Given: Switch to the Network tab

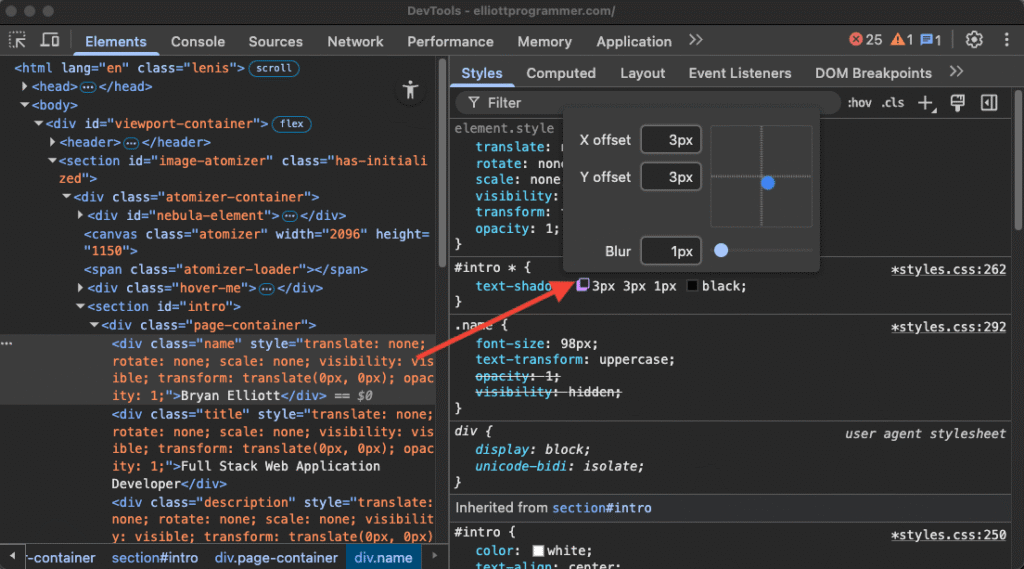Looking at the screenshot, I should click(x=355, y=41).
